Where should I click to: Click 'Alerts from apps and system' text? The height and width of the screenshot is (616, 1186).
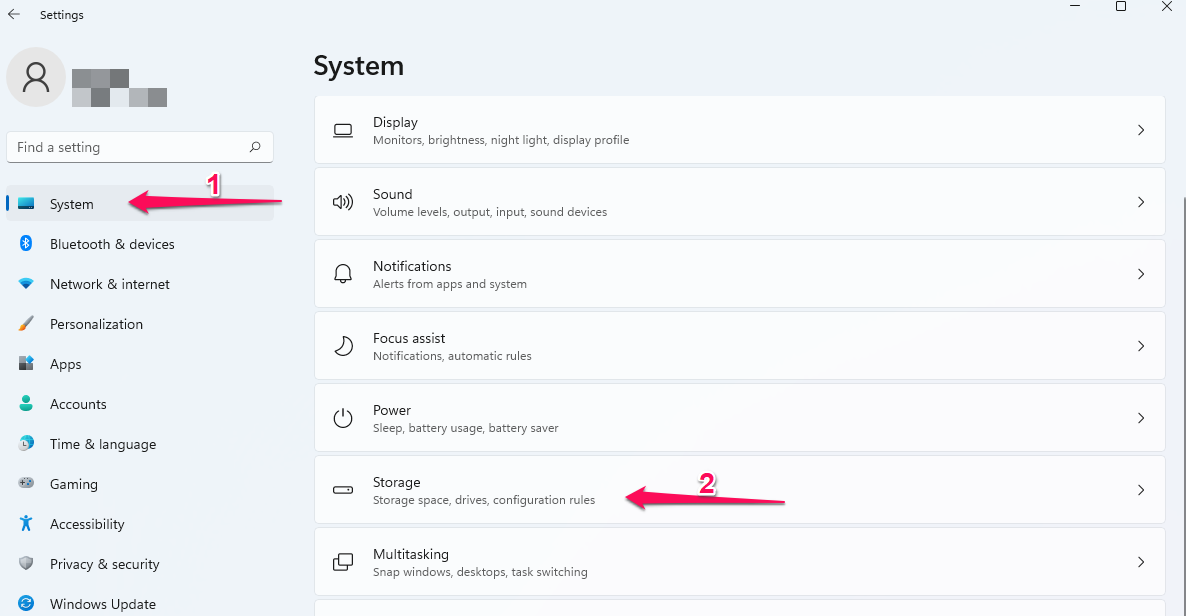pos(450,284)
